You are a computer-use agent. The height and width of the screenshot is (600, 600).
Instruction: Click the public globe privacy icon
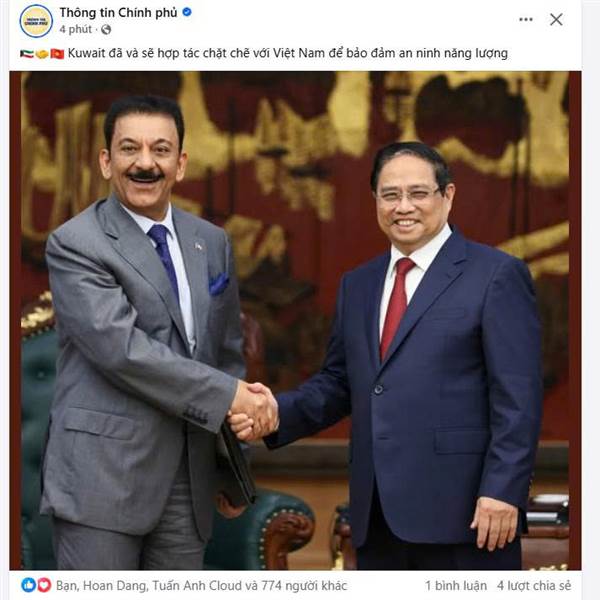pos(106,29)
